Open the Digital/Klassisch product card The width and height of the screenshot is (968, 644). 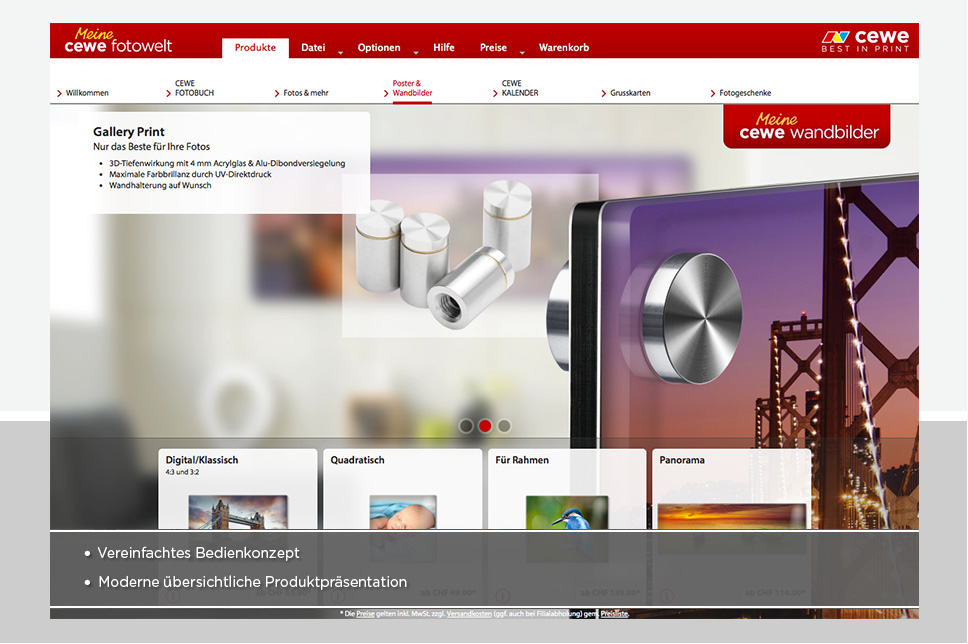coord(238,489)
